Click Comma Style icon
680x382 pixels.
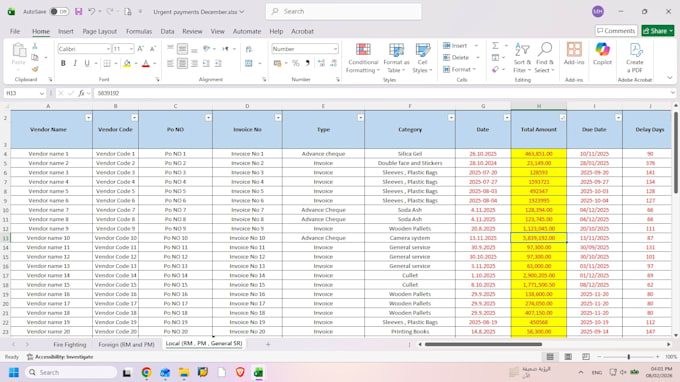pos(307,63)
